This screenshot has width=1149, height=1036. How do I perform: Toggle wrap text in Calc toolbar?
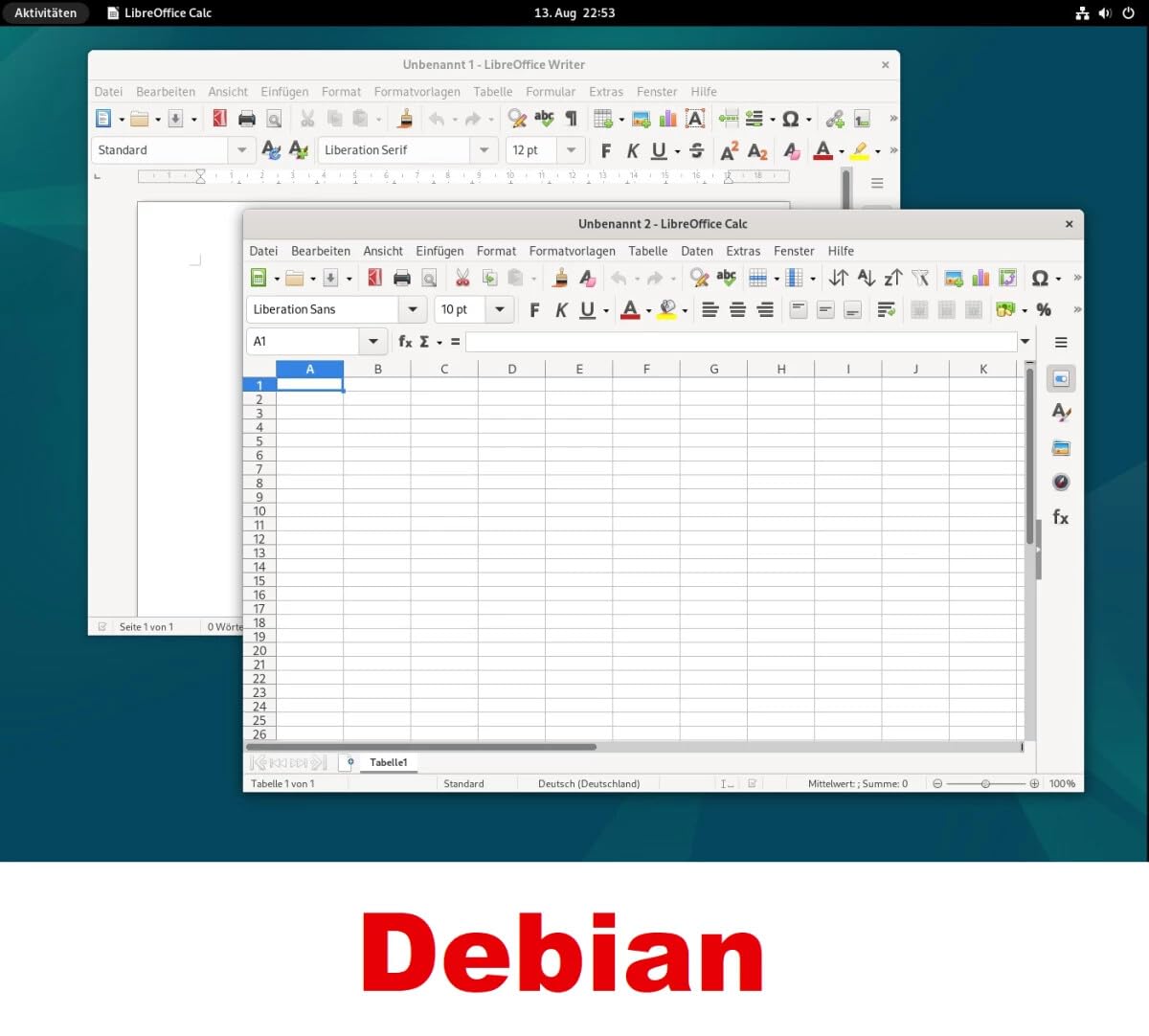point(887,309)
